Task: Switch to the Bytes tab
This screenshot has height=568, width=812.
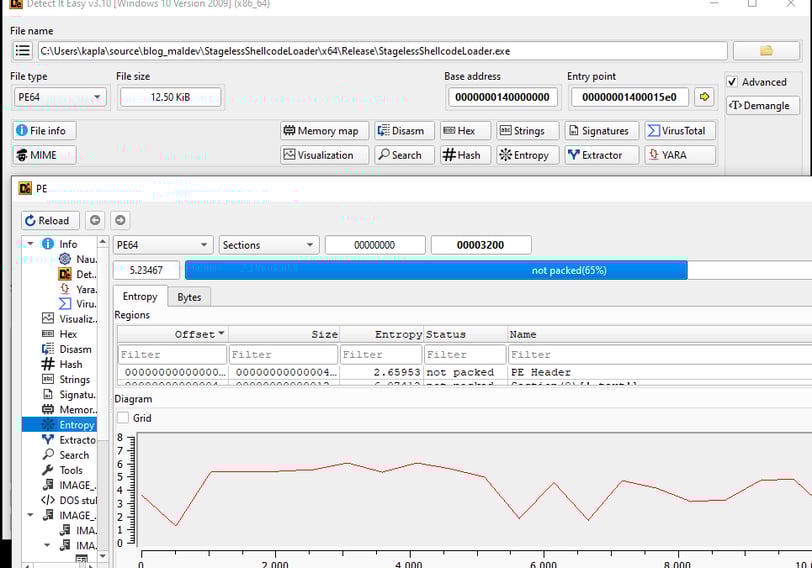Action: point(189,297)
